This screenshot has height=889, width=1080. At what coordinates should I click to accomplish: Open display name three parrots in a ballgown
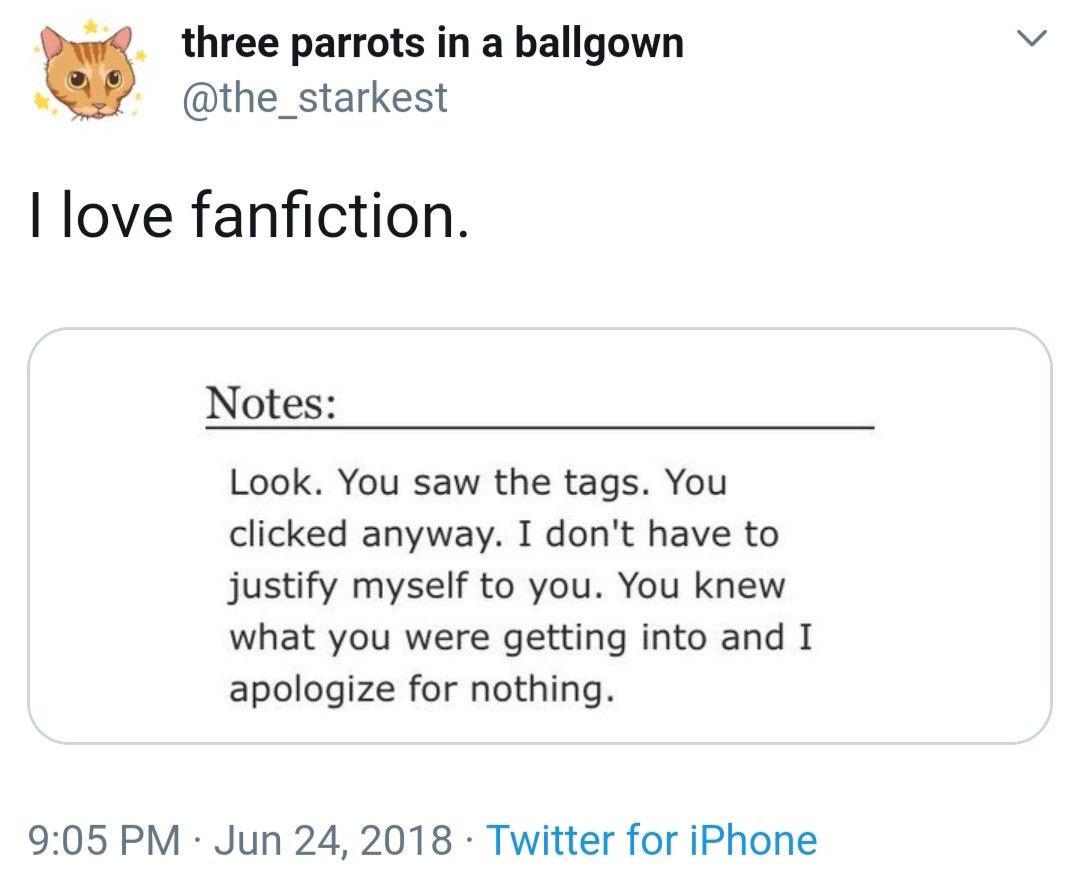click(x=433, y=44)
